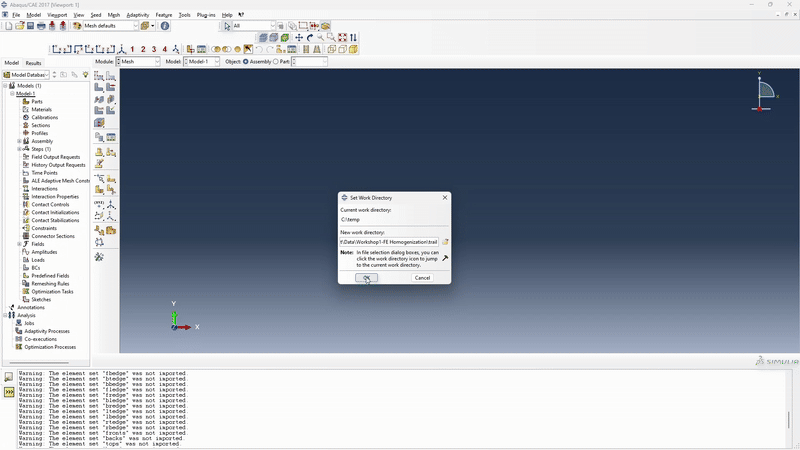Select the Rotate View tool
The width and height of the screenshot is (800, 450).
tap(310, 37)
